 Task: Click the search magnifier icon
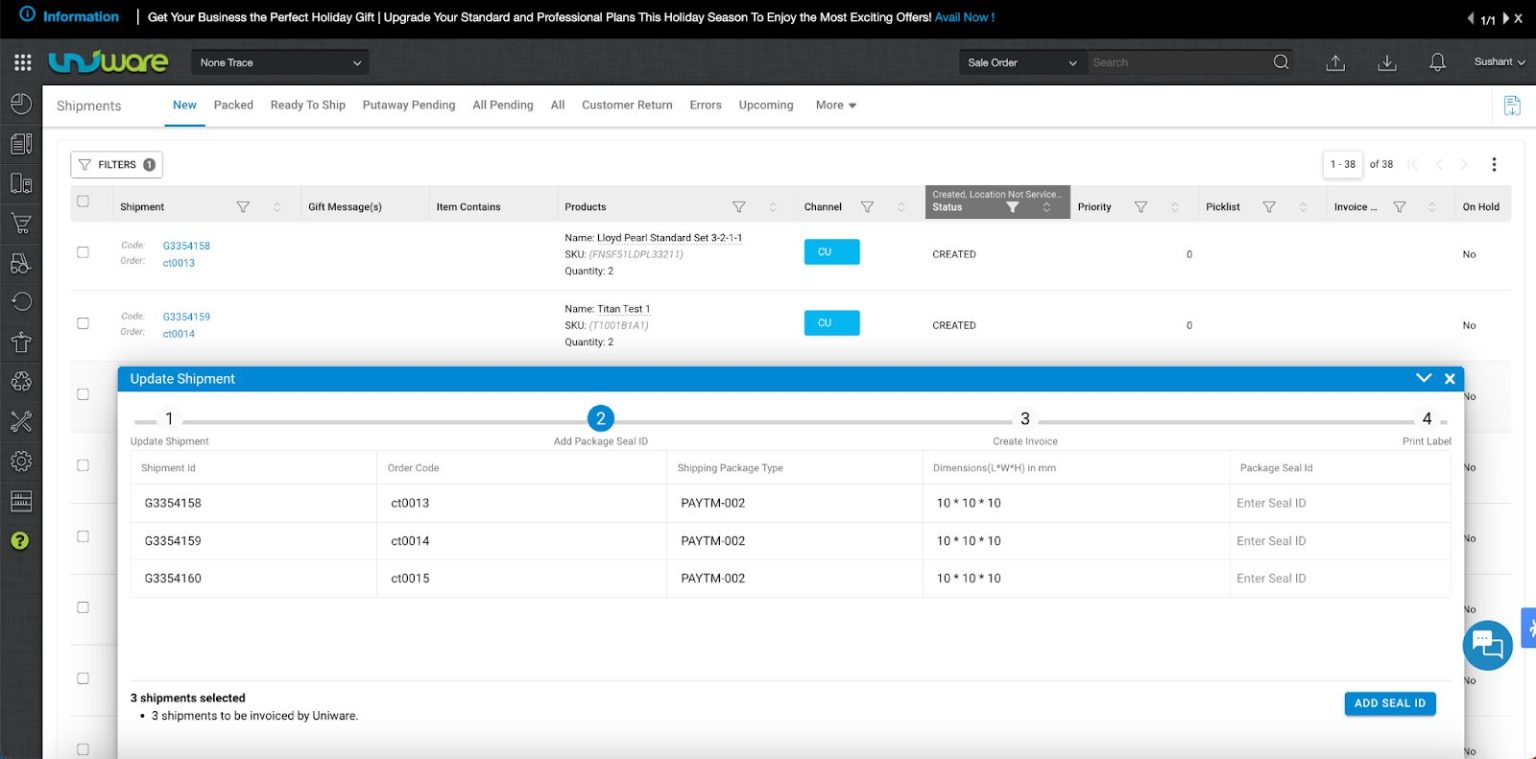click(x=1281, y=62)
